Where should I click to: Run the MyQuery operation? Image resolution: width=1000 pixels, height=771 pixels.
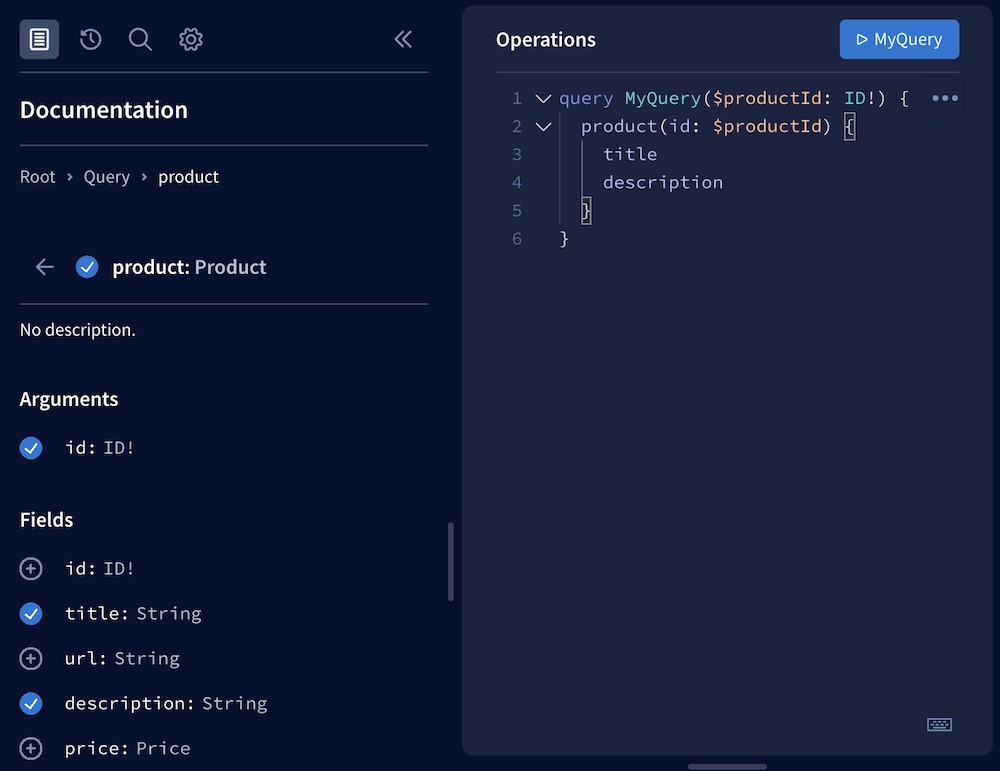899,39
